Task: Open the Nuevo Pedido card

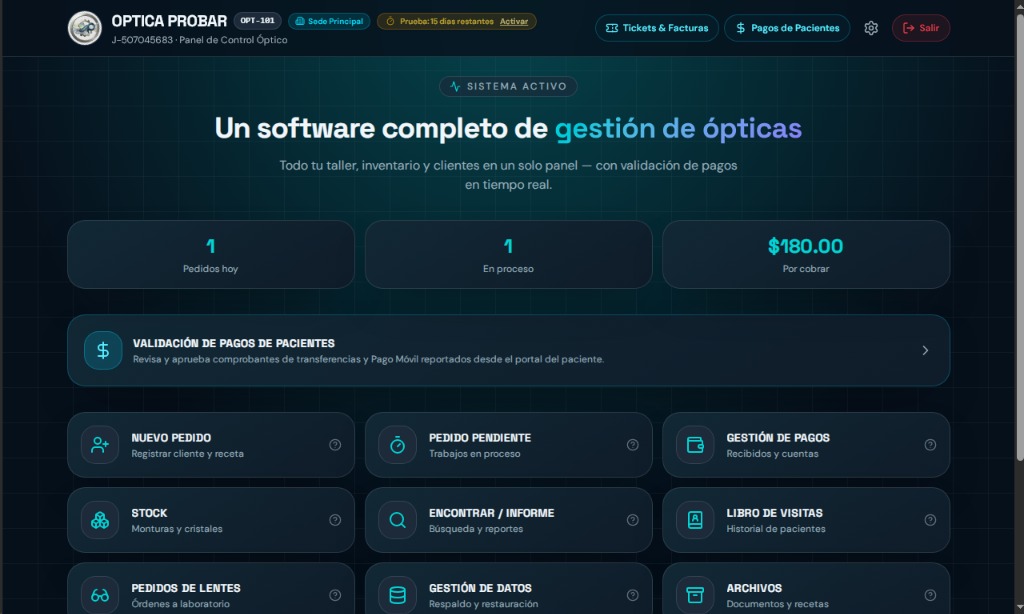Action: [x=211, y=445]
